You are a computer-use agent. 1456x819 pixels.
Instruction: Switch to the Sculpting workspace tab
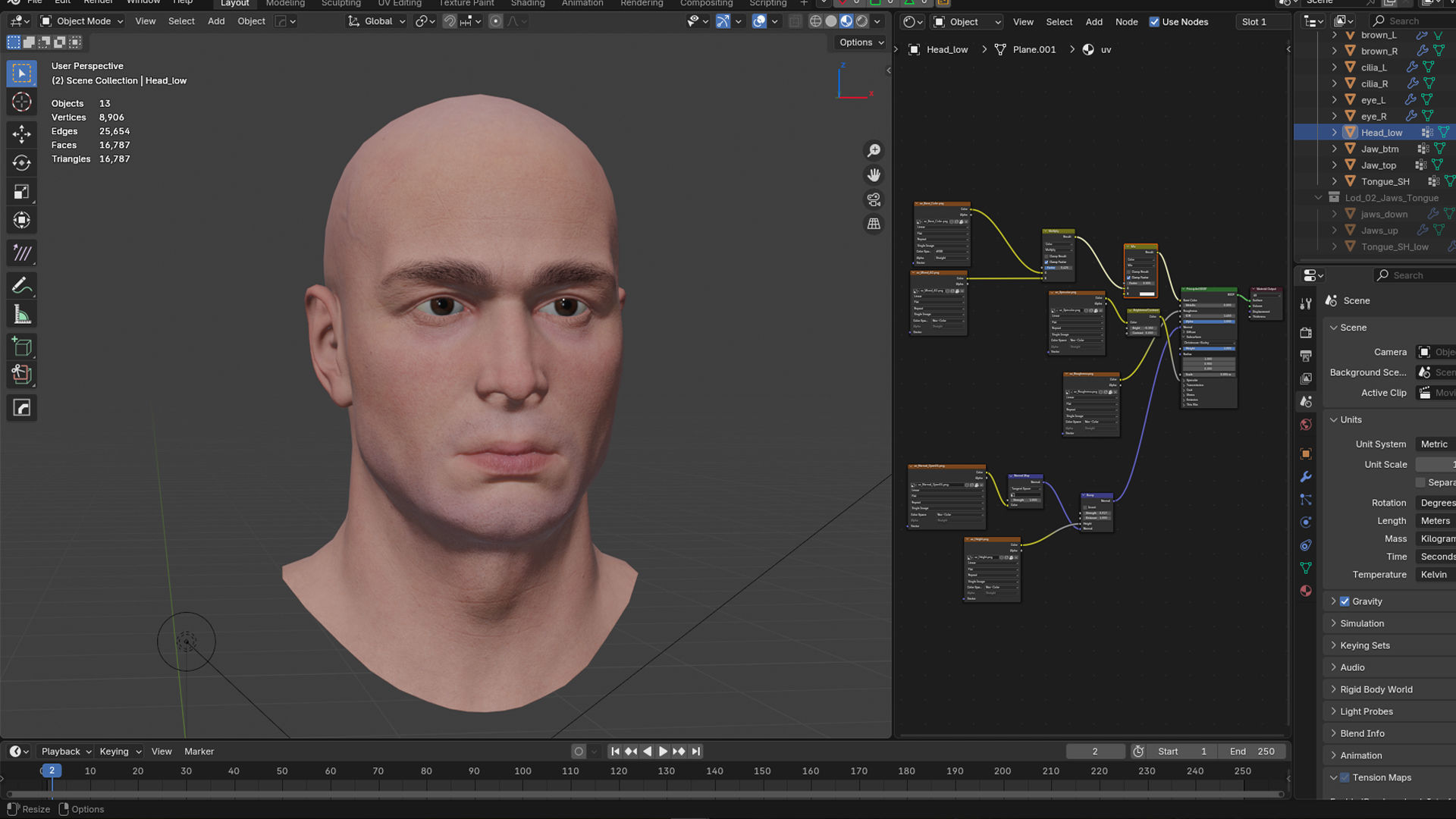coord(340,4)
